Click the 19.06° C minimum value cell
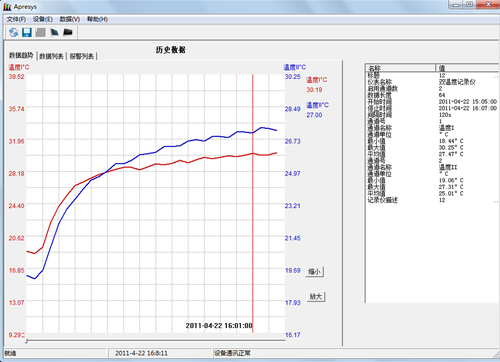 coord(451,180)
